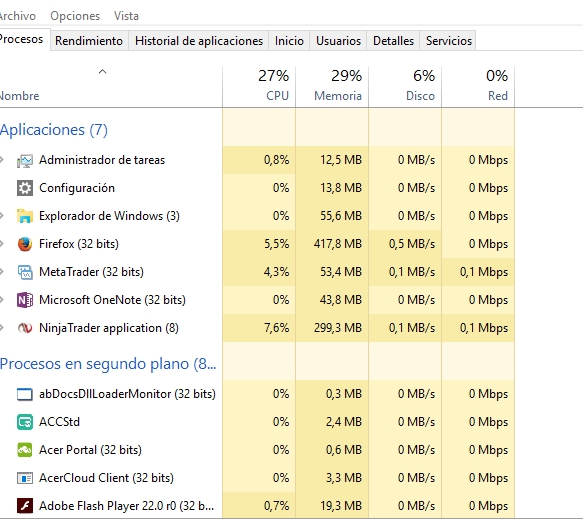Click the Aplicaciones (7) group header

(54, 130)
